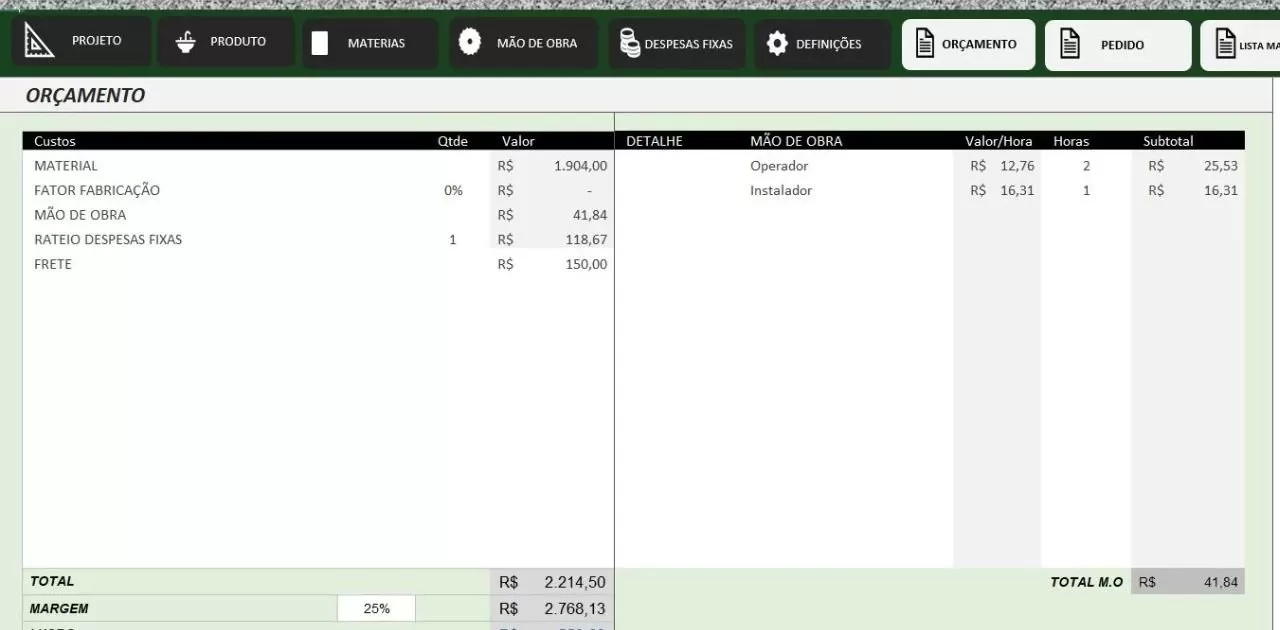
Task: Select the margin result 2.768,13
Action: 575,608
